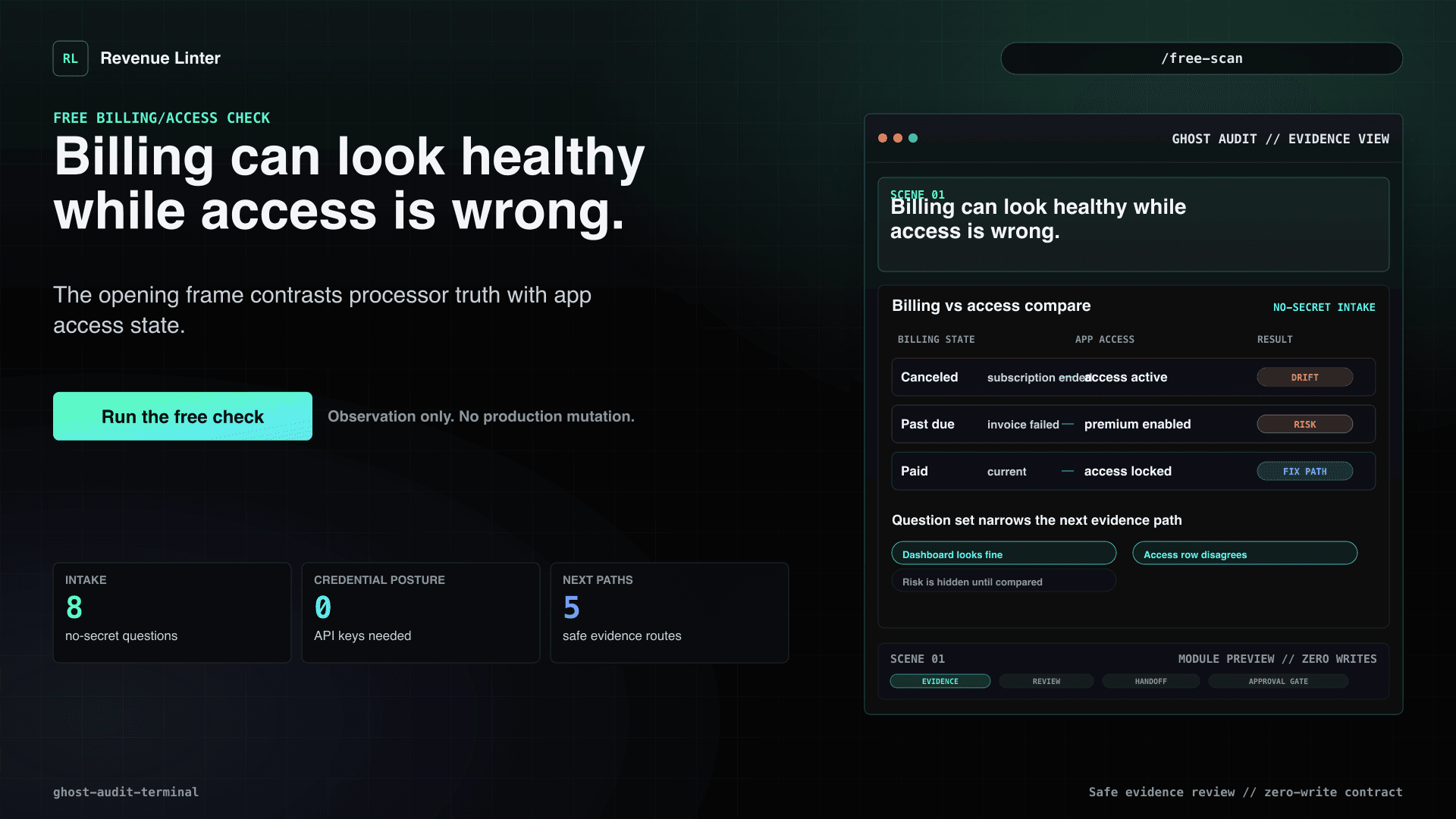Screen dimensions: 1456x819
Task: Open the Canceled billing state row
Action: pyautogui.click(x=1134, y=377)
